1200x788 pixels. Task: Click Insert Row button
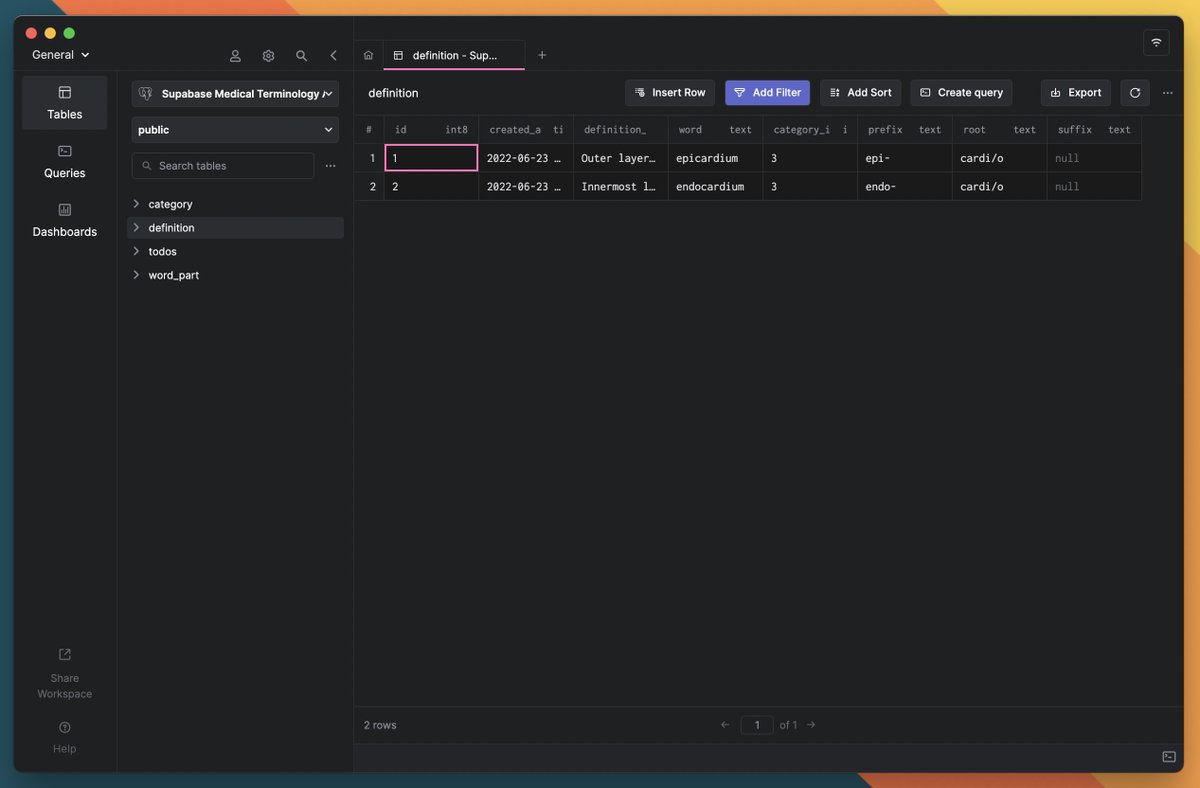coord(670,93)
